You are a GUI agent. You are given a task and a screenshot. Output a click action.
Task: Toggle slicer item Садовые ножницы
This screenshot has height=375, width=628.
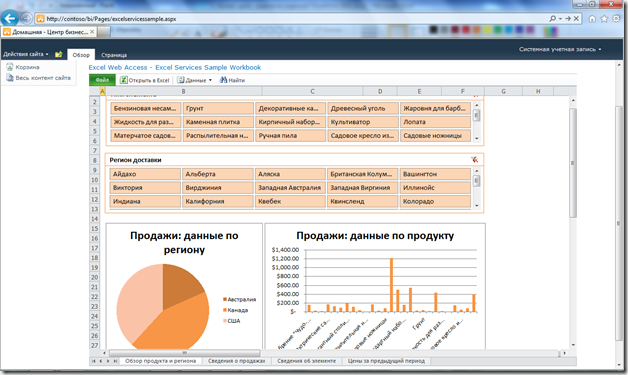coord(435,136)
